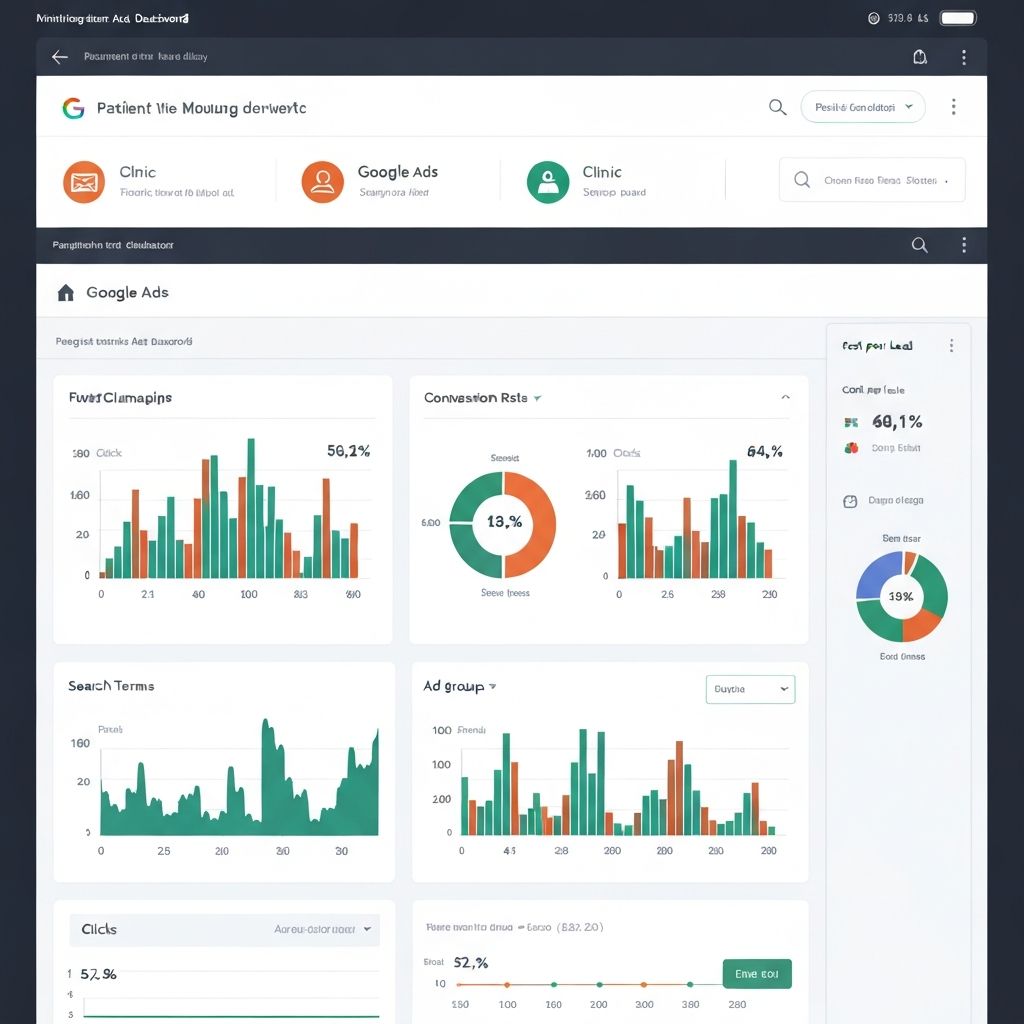Click the teal Clinic account icon
The image size is (1024, 1024).
(x=547, y=181)
